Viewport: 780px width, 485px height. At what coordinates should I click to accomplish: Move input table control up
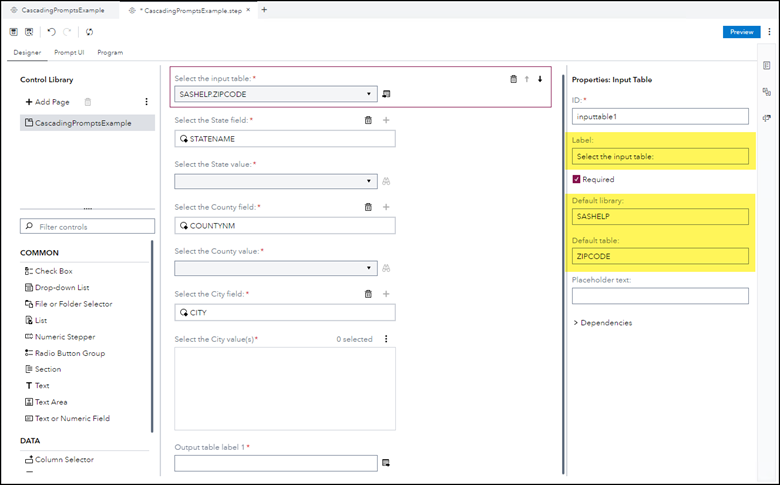point(527,79)
